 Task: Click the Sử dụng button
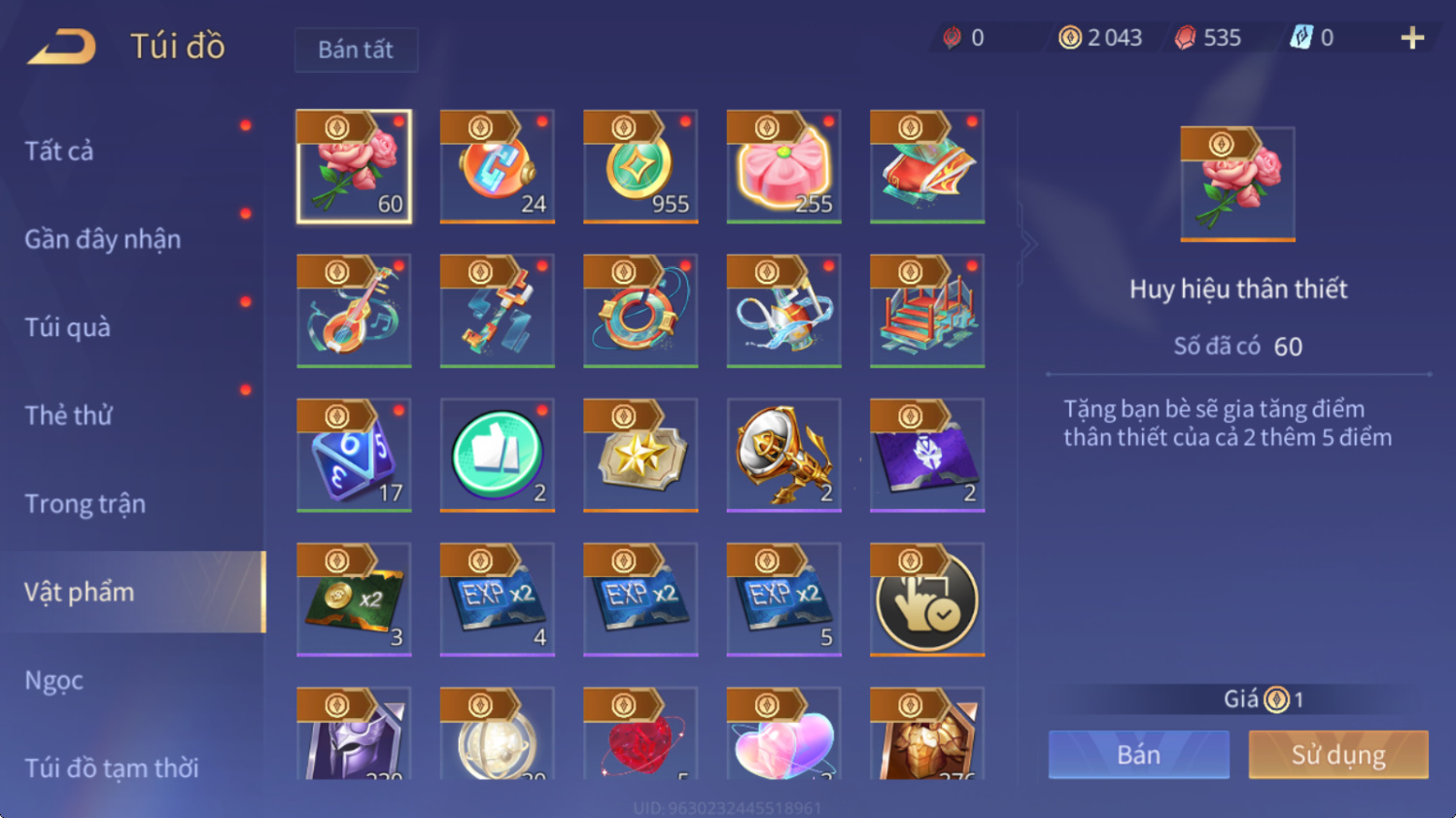click(x=1338, y=755)
